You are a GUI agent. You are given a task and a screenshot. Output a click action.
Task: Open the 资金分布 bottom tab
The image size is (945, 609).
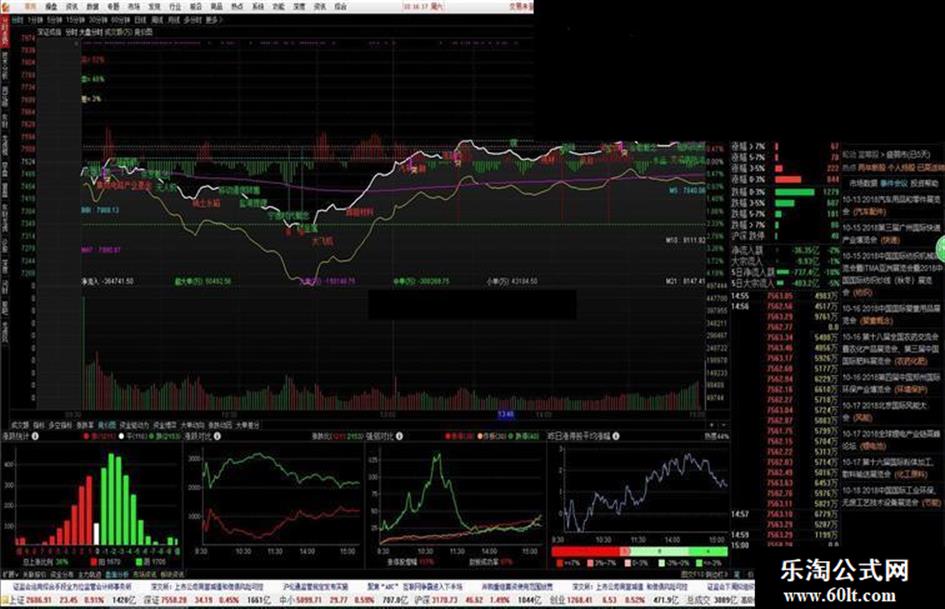(x=62, y=575)
